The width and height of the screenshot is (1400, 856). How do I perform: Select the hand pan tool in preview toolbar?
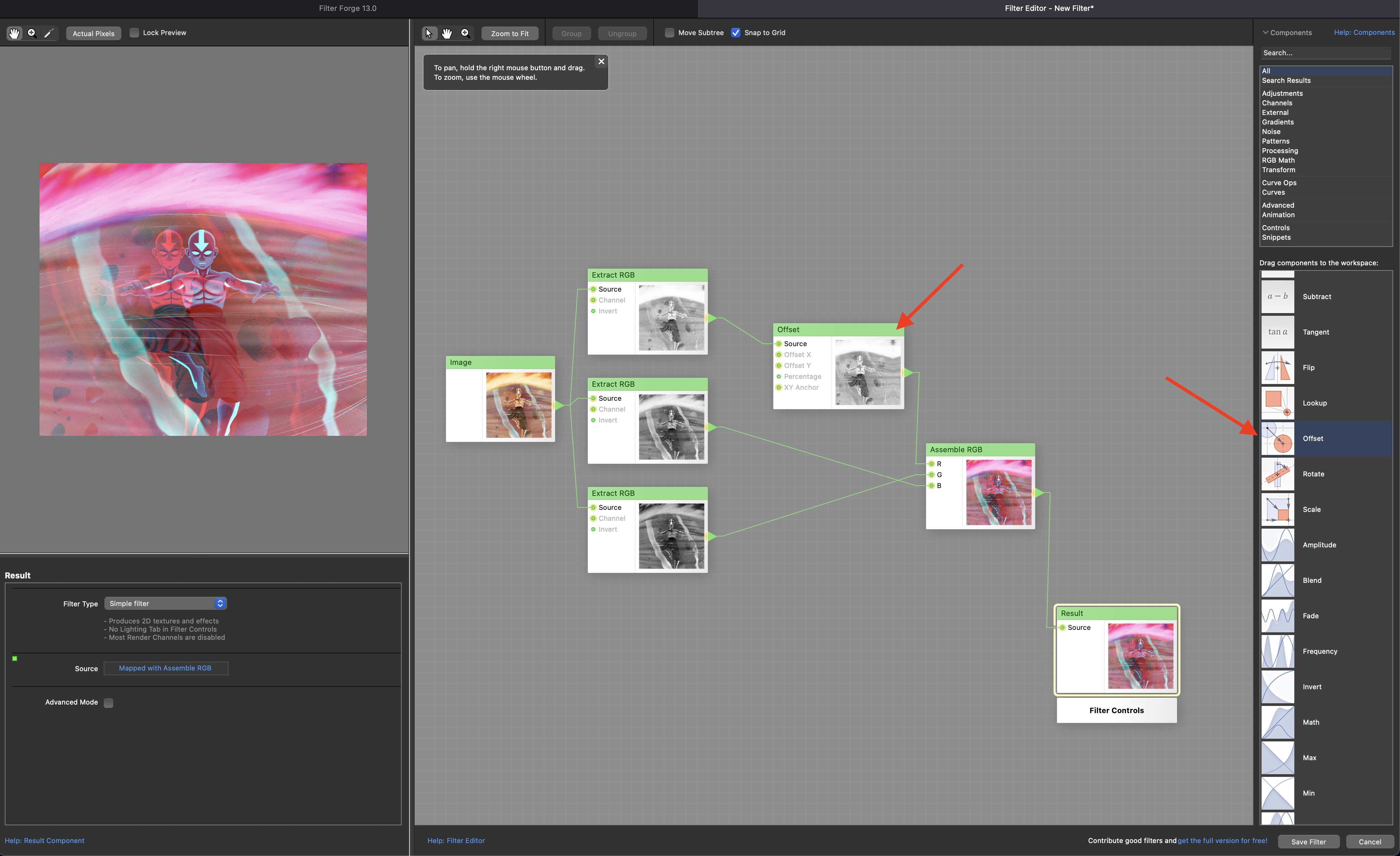pyautogui.click(x=14, y=33)
